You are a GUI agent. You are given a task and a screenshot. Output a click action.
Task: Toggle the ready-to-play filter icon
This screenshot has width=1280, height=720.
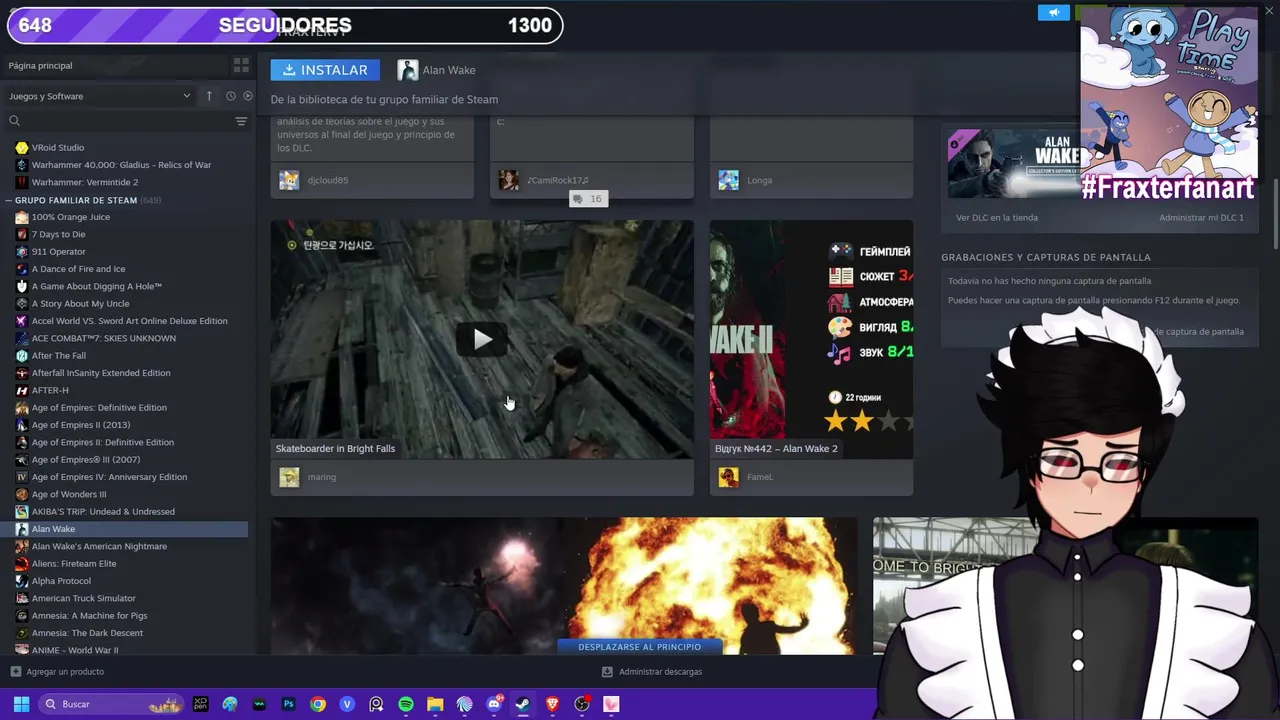tap(248, 96)
